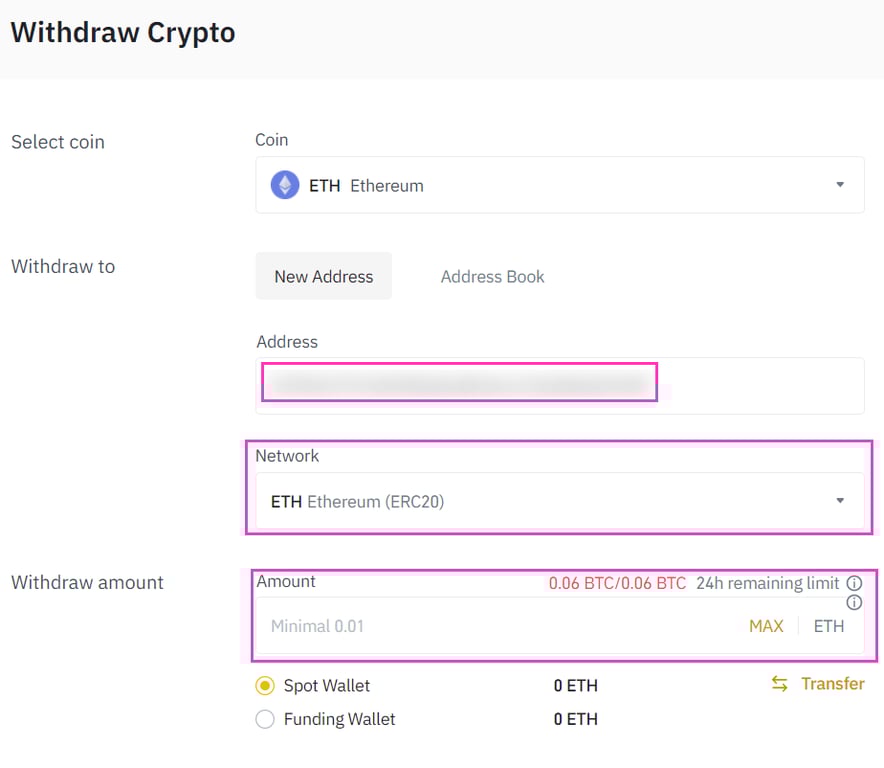The image size is (884, 768).
Task: Click the ETH unit label in Amount field
Action: tap(829, 626)
